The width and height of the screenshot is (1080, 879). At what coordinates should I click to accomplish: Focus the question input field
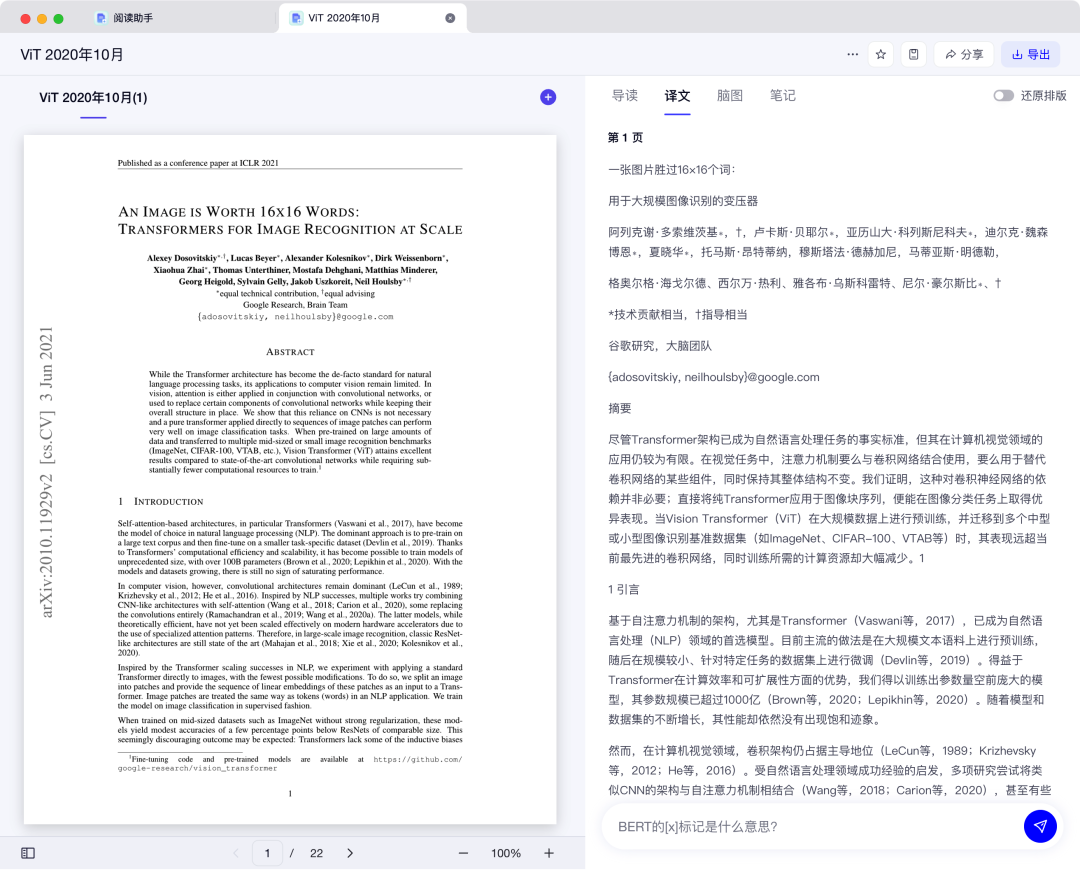click(813, 826)
